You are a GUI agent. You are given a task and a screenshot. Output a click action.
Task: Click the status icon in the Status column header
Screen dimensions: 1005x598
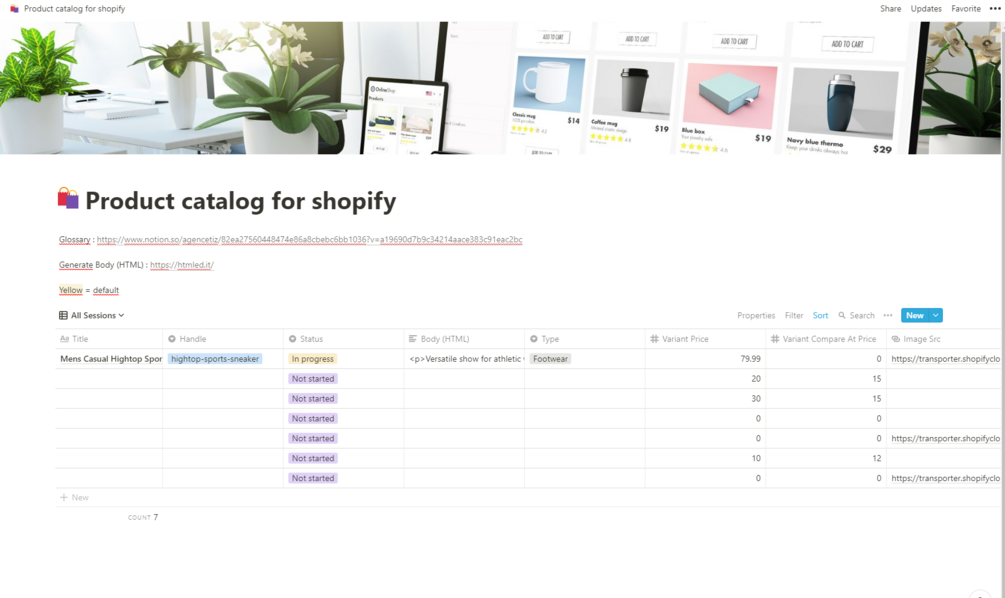click(x=291, y=338)
